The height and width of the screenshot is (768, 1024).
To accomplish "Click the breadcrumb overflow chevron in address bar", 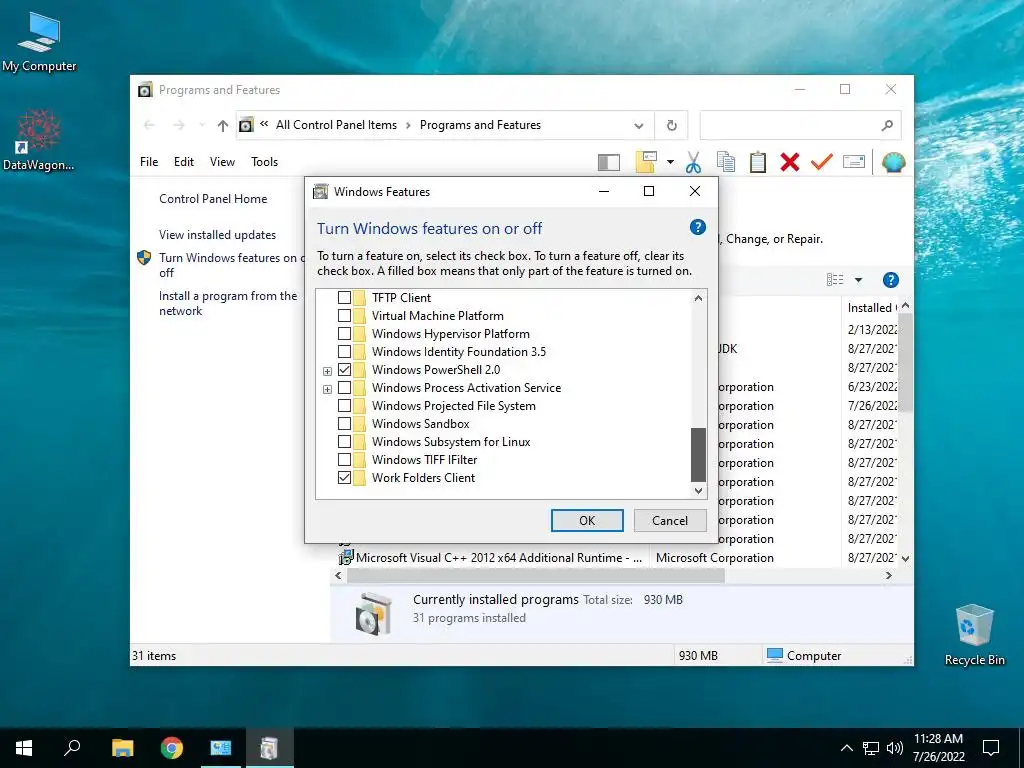I will pos(264,124).
